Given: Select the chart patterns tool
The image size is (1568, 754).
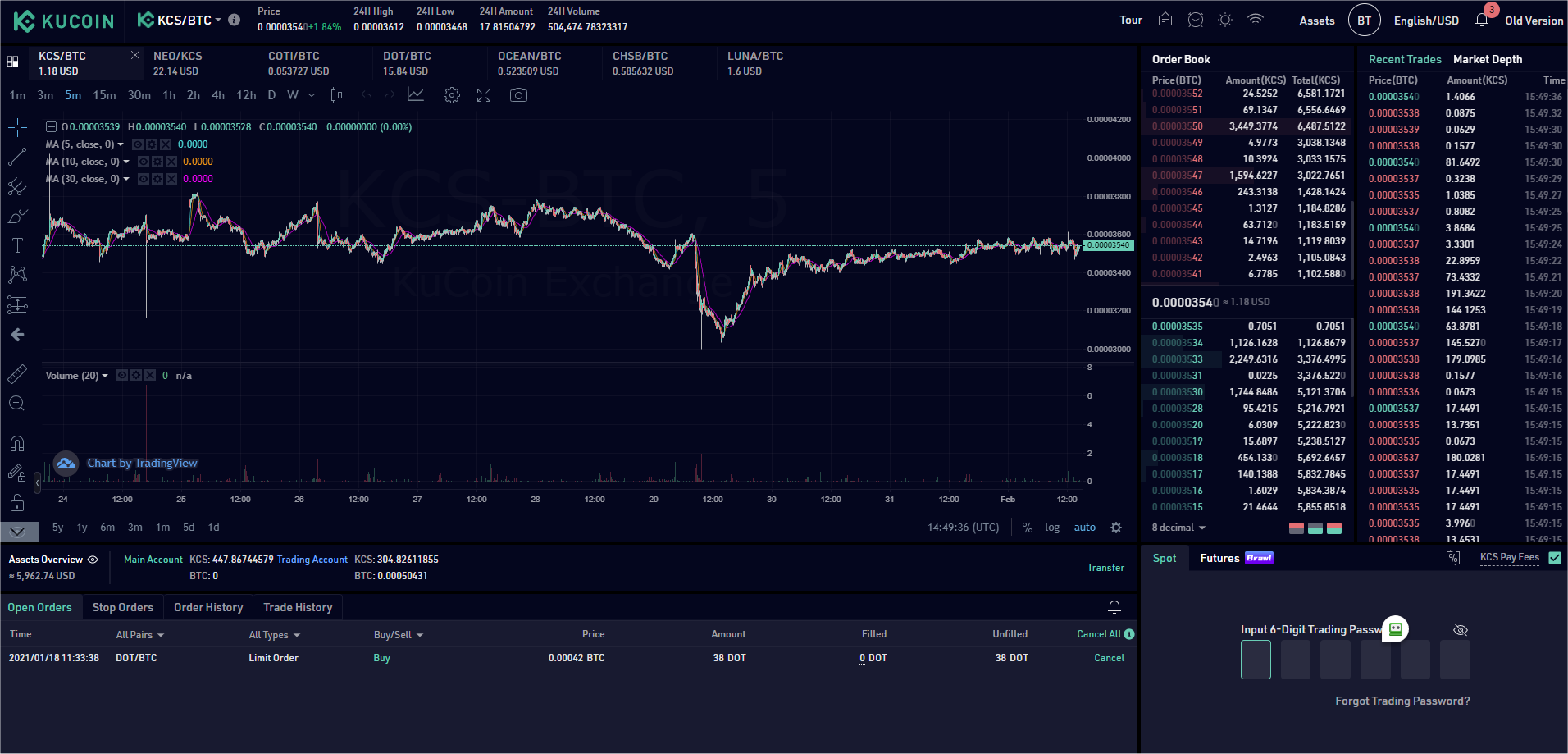Looking at the screenshot, I should pos(17,275).
